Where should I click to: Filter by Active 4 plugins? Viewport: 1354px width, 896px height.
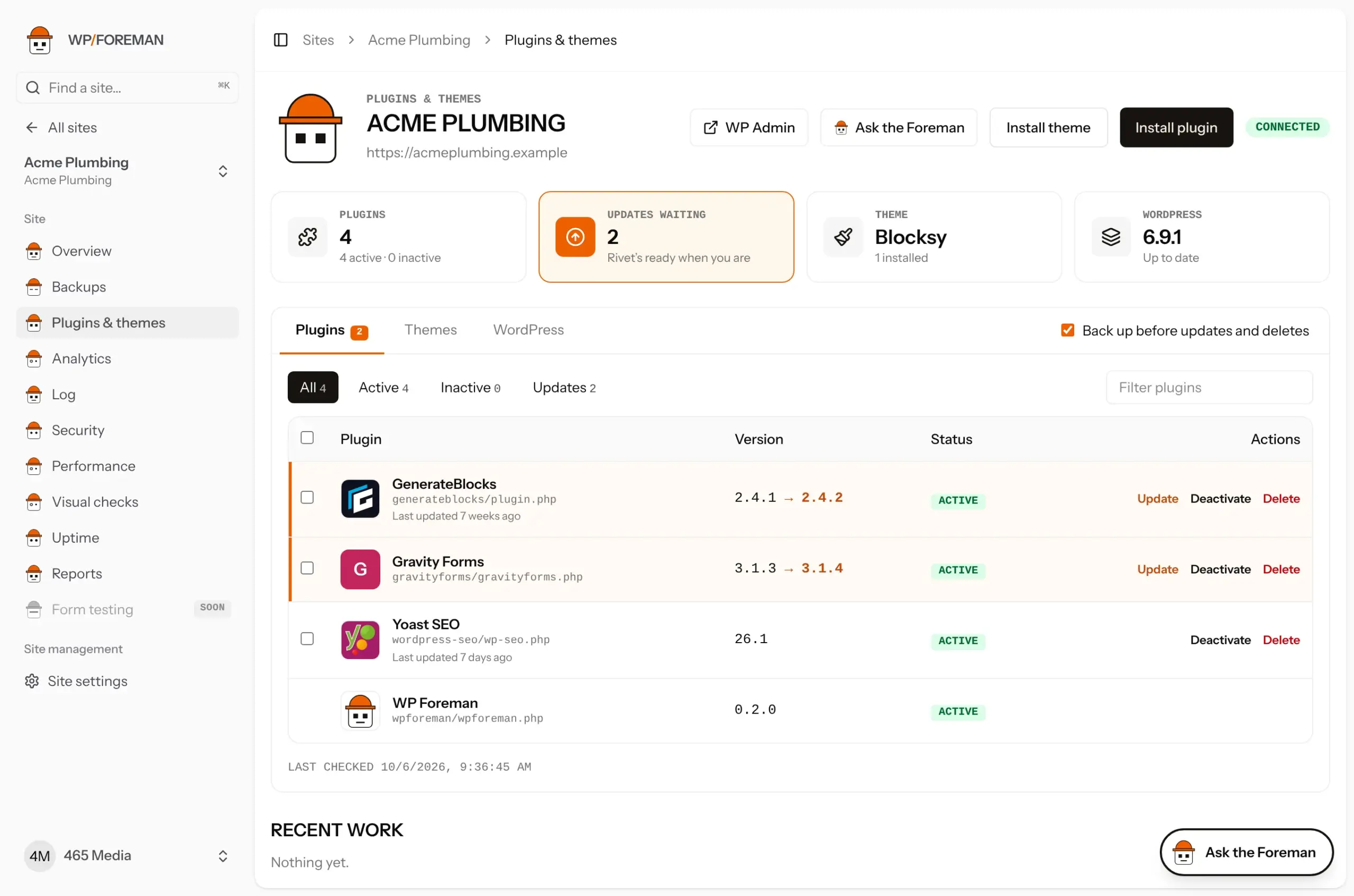pos(383,387)
